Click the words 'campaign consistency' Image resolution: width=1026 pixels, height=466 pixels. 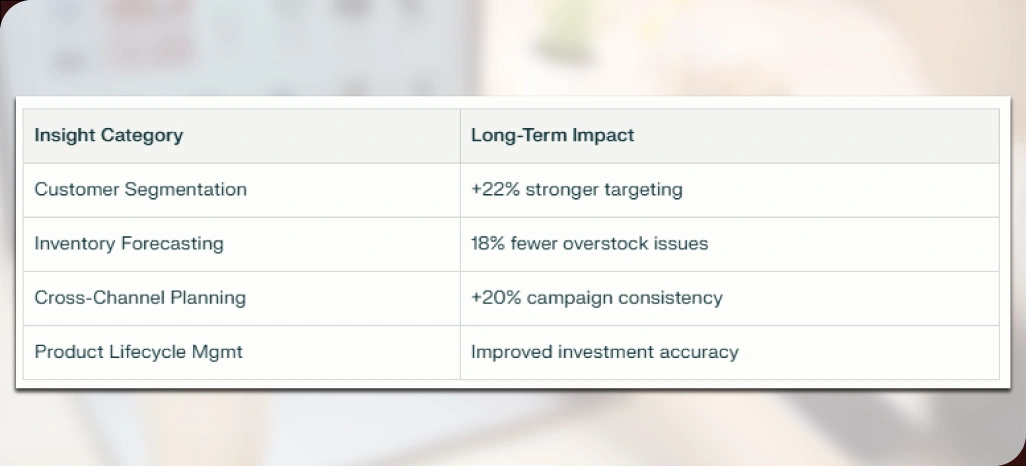(x=624, y=297)
